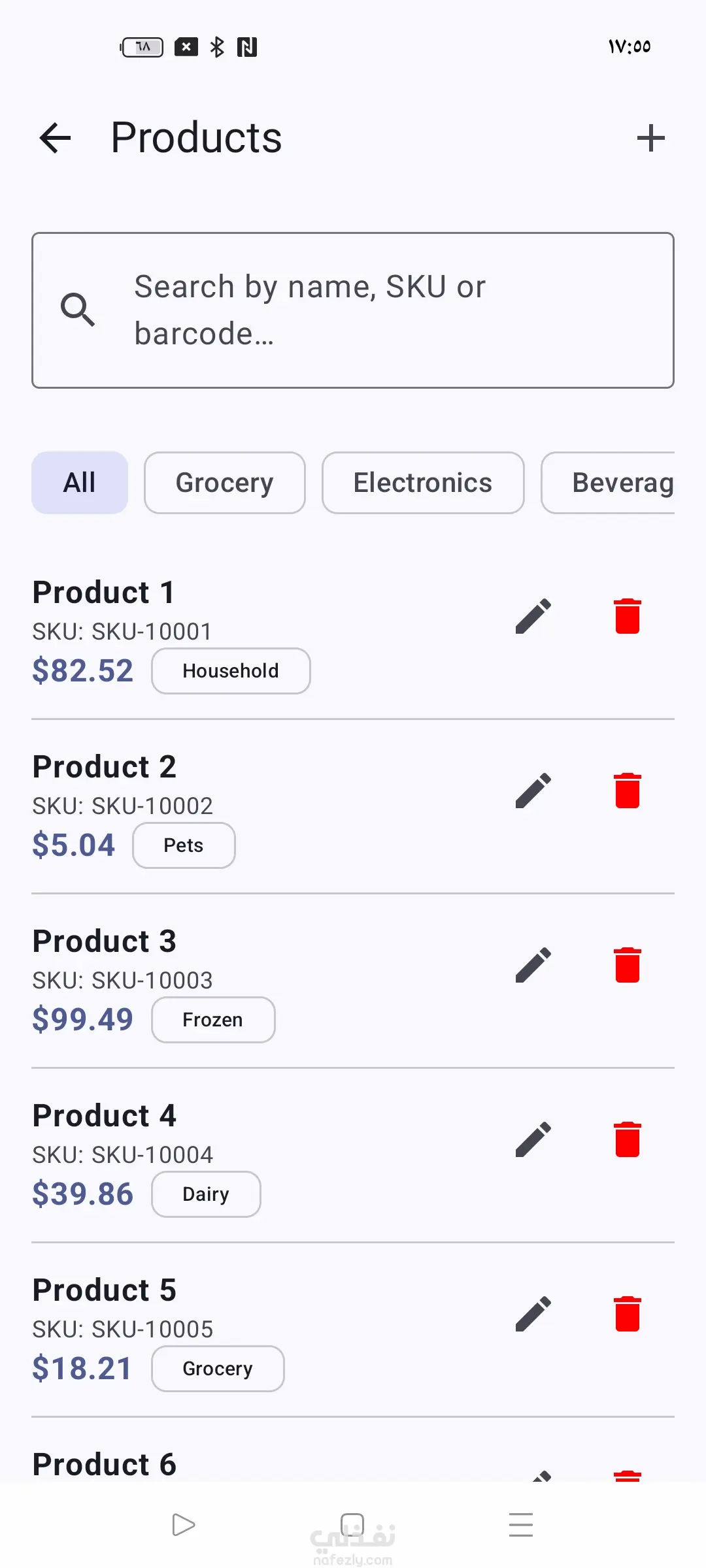Image resolution: width=706 pixels, height=1568 pixels.
Task: Select the Beverages filter chip
Action: (x=608, y=483)
